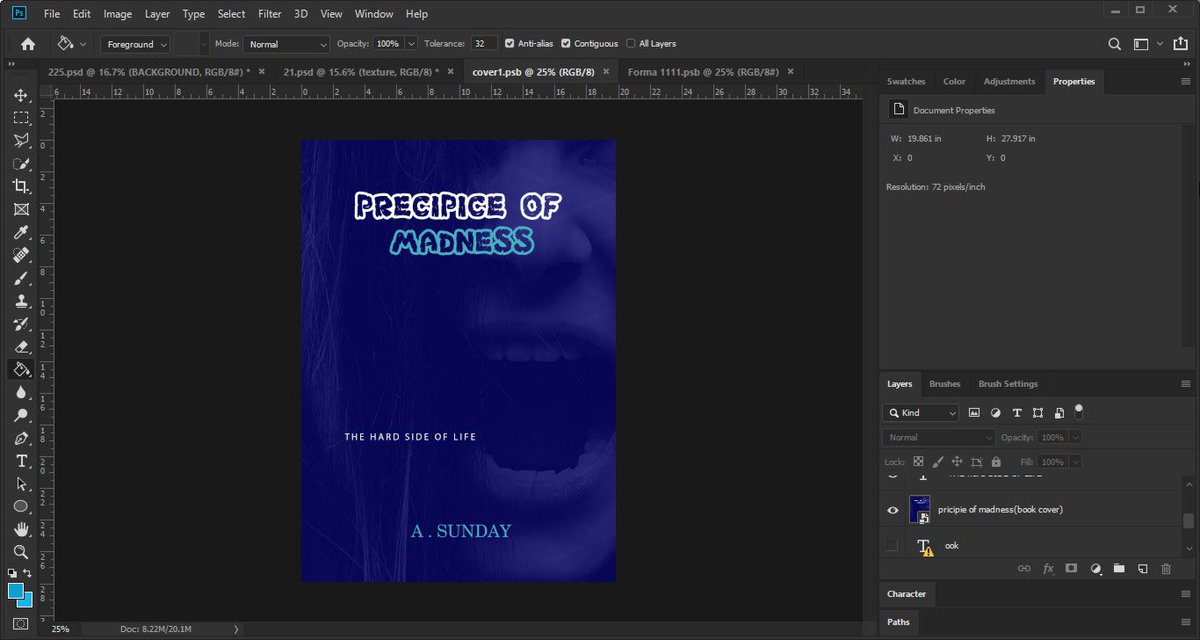The height and width of the screenshot is (640, 1200).
Task: Click the Home button in options bar
Action: pos(28,44)
